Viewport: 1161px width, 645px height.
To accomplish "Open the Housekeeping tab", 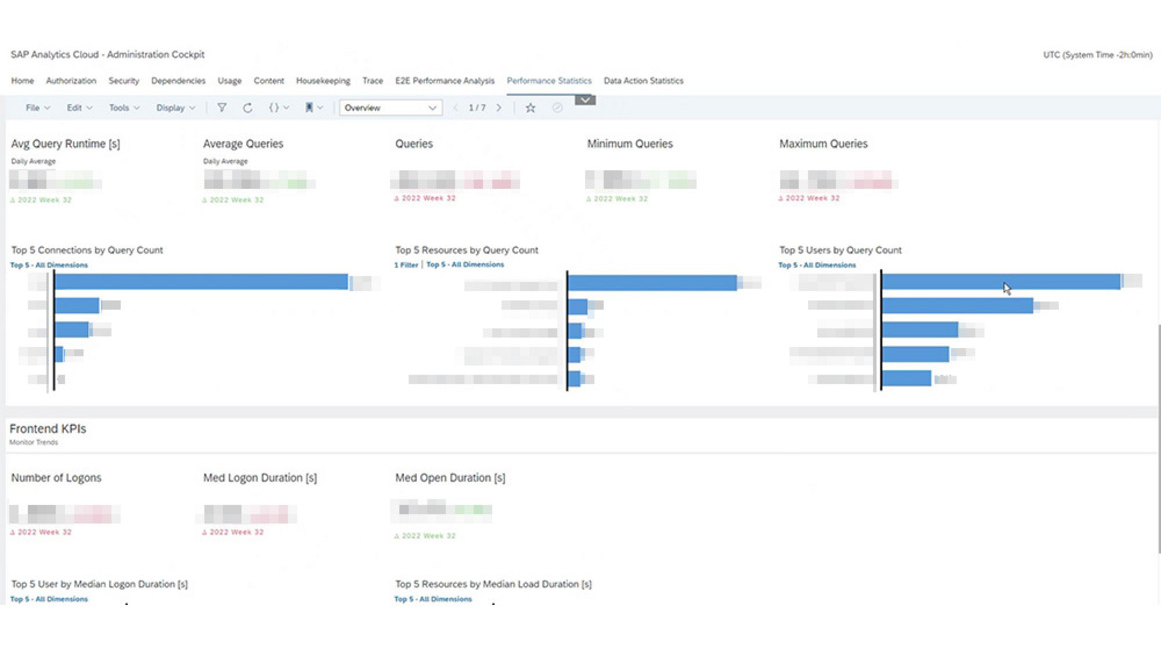I will tap(323, 81).
